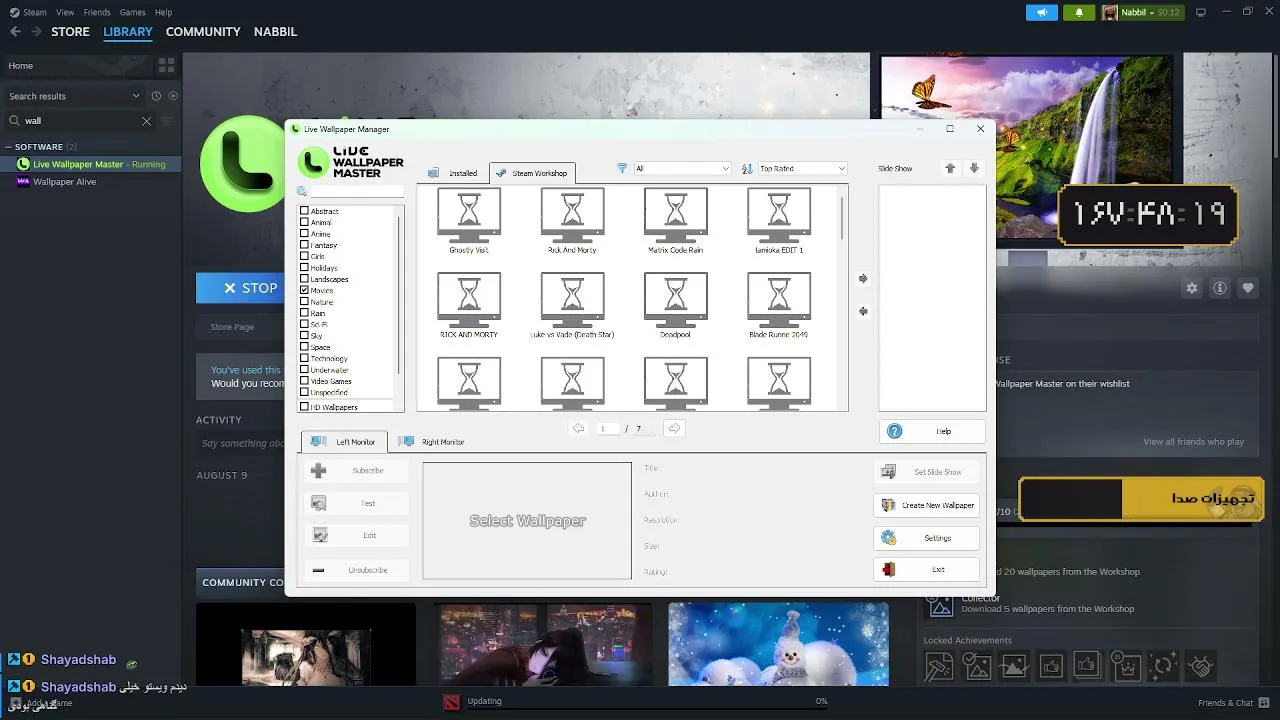Click the Create New Wallpaper button
This screenshot has width=1280, height=720.
click(x=927, y=505)
